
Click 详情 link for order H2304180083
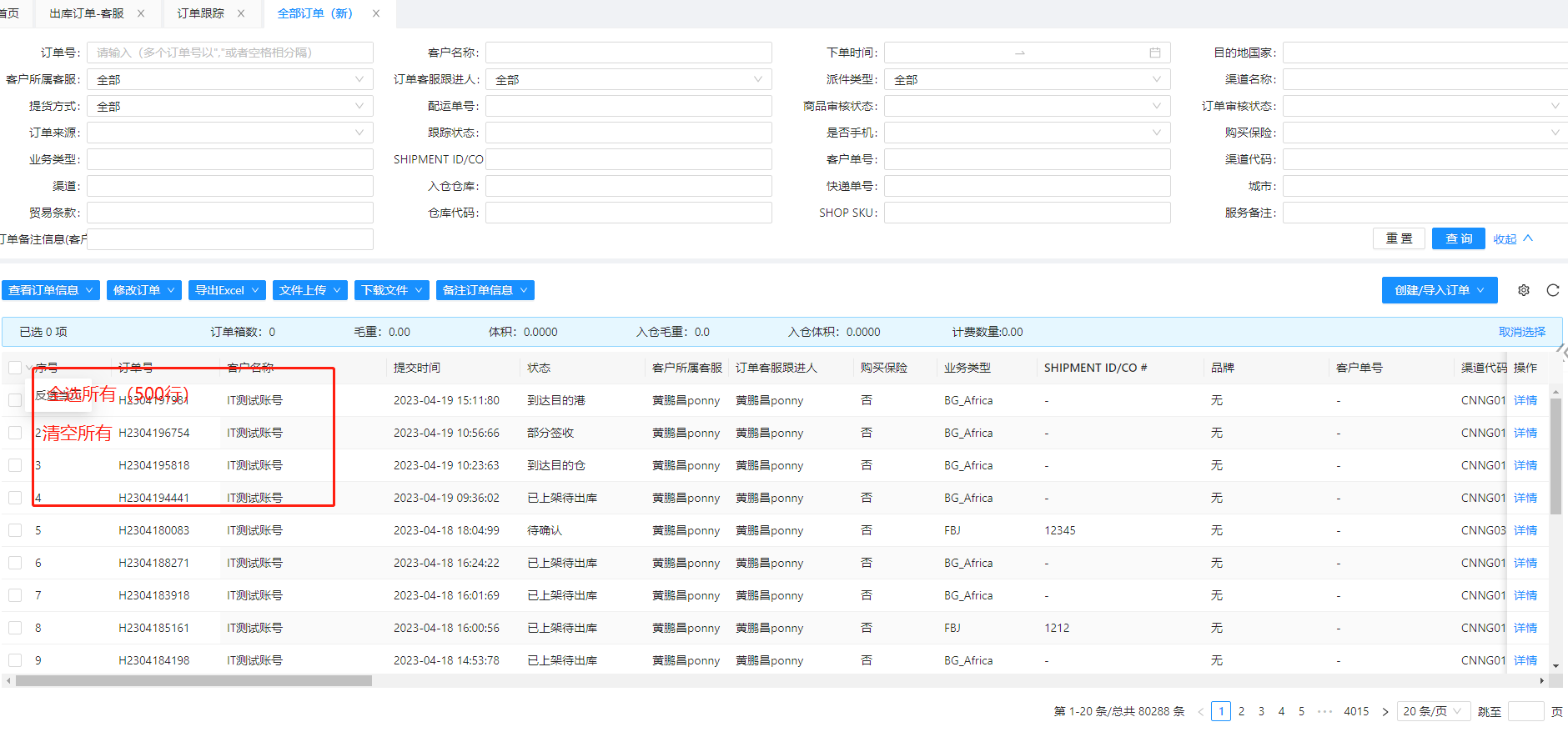coord(1525,530)
